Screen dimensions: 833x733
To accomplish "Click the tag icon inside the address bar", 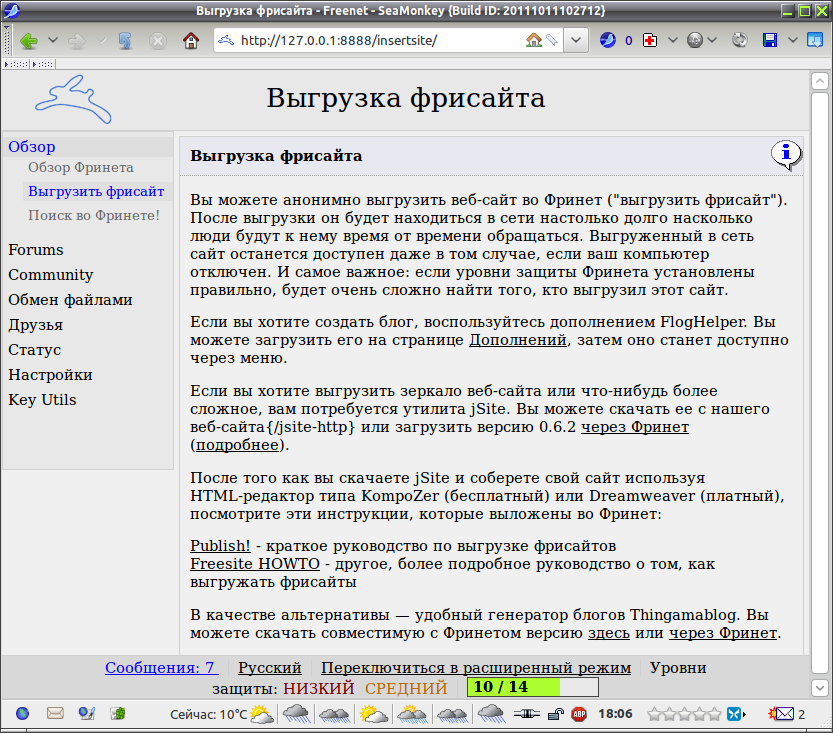I will click(x=552, y=40).
